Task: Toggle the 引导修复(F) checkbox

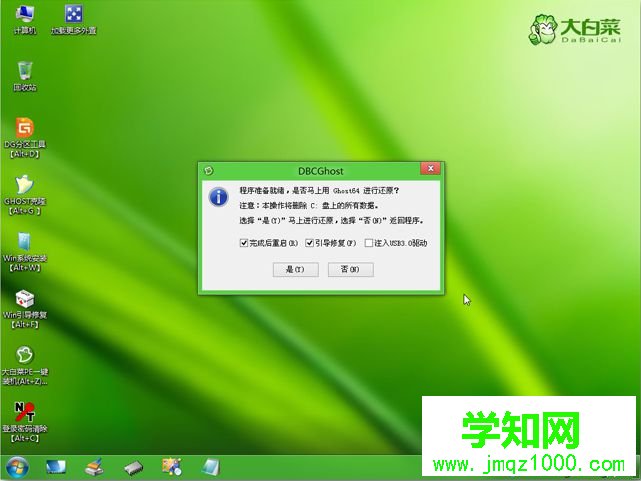Action: 309,243
